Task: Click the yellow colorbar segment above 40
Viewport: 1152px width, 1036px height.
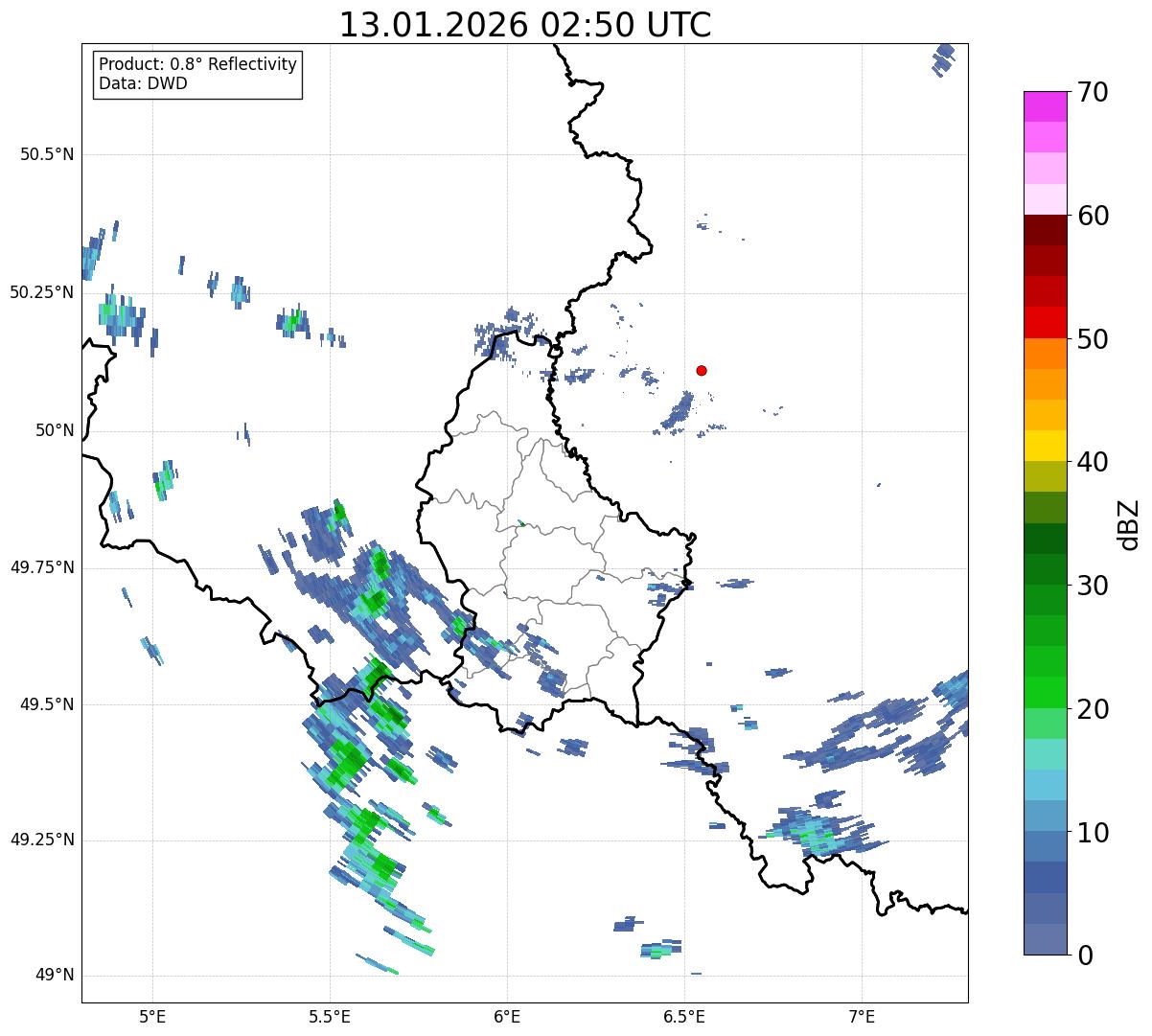Action: point(1045,446)
